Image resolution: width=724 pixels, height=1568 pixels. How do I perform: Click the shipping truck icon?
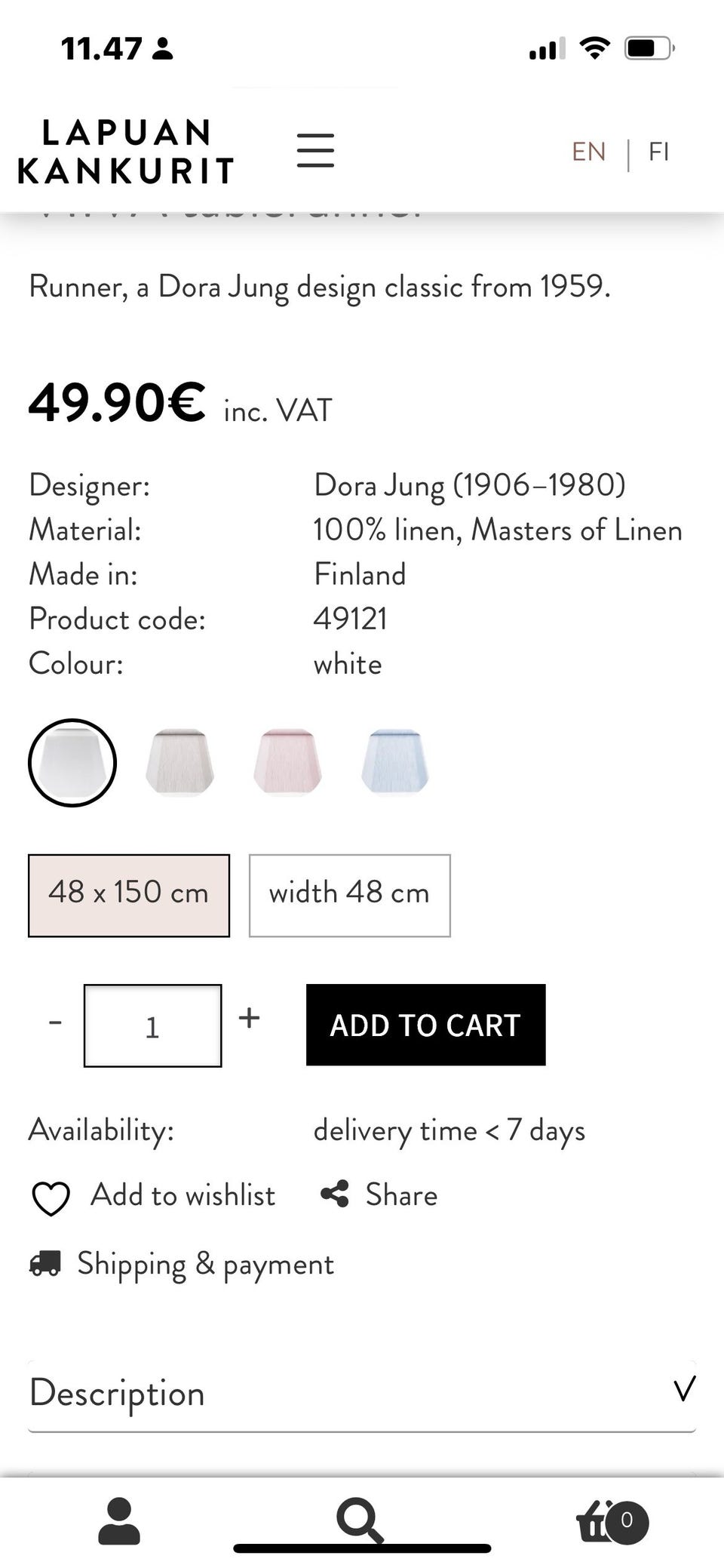tap(44, 1263)
